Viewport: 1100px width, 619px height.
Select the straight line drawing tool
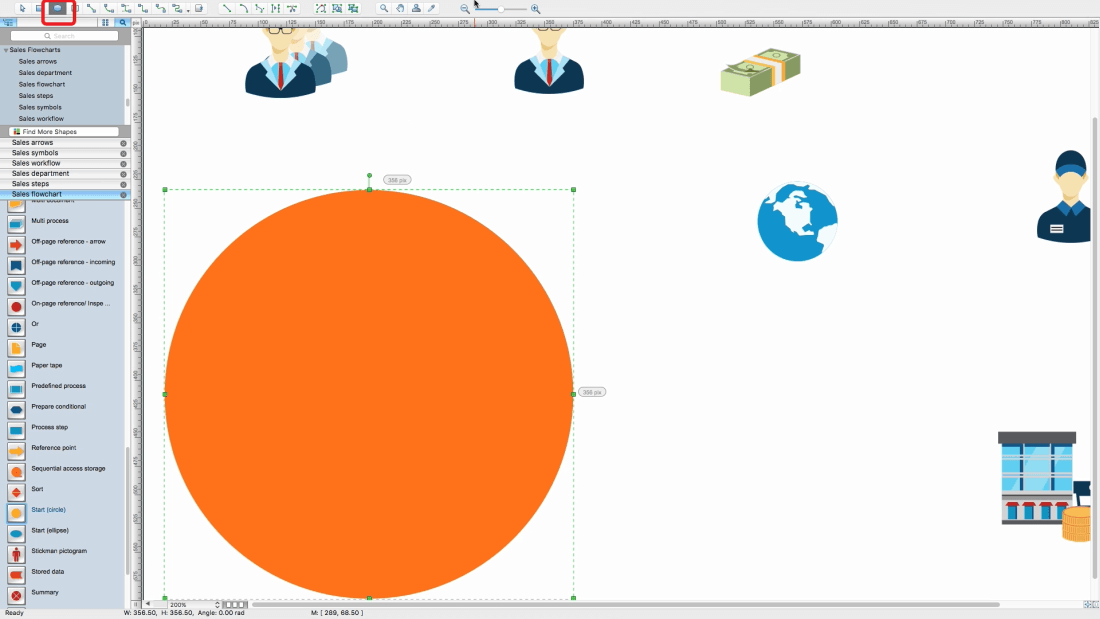227,8
